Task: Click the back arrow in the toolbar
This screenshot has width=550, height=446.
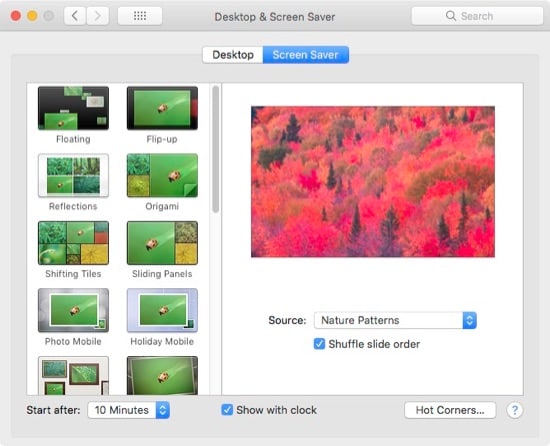Action: click(x=75, y=16)
